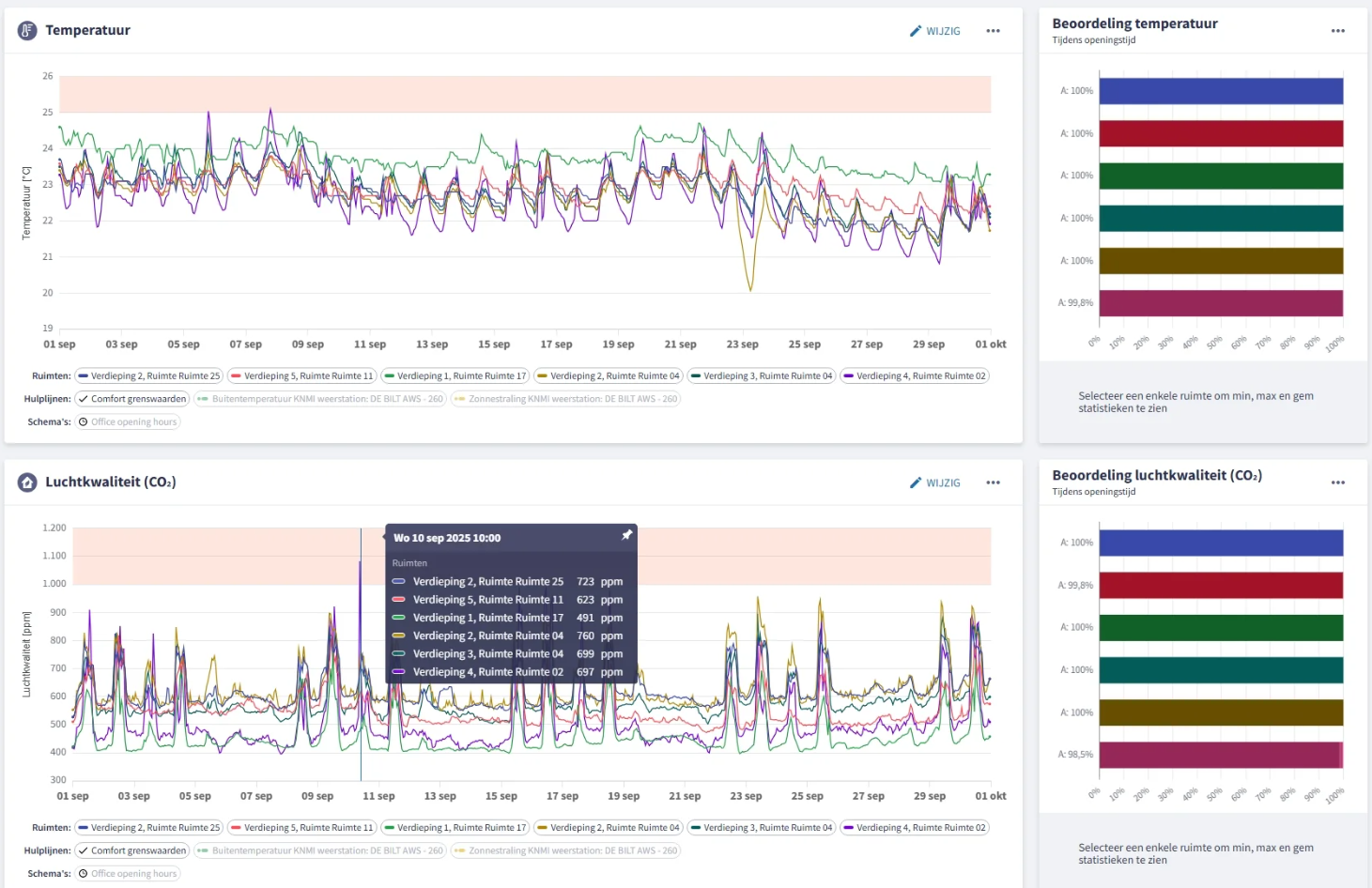Image resolution: width=1372 pixels, height=888 pixels.
Task: Click the thermometer icon beside Temperatuur title
Action: pyautogui.click(x=27, y=30)
